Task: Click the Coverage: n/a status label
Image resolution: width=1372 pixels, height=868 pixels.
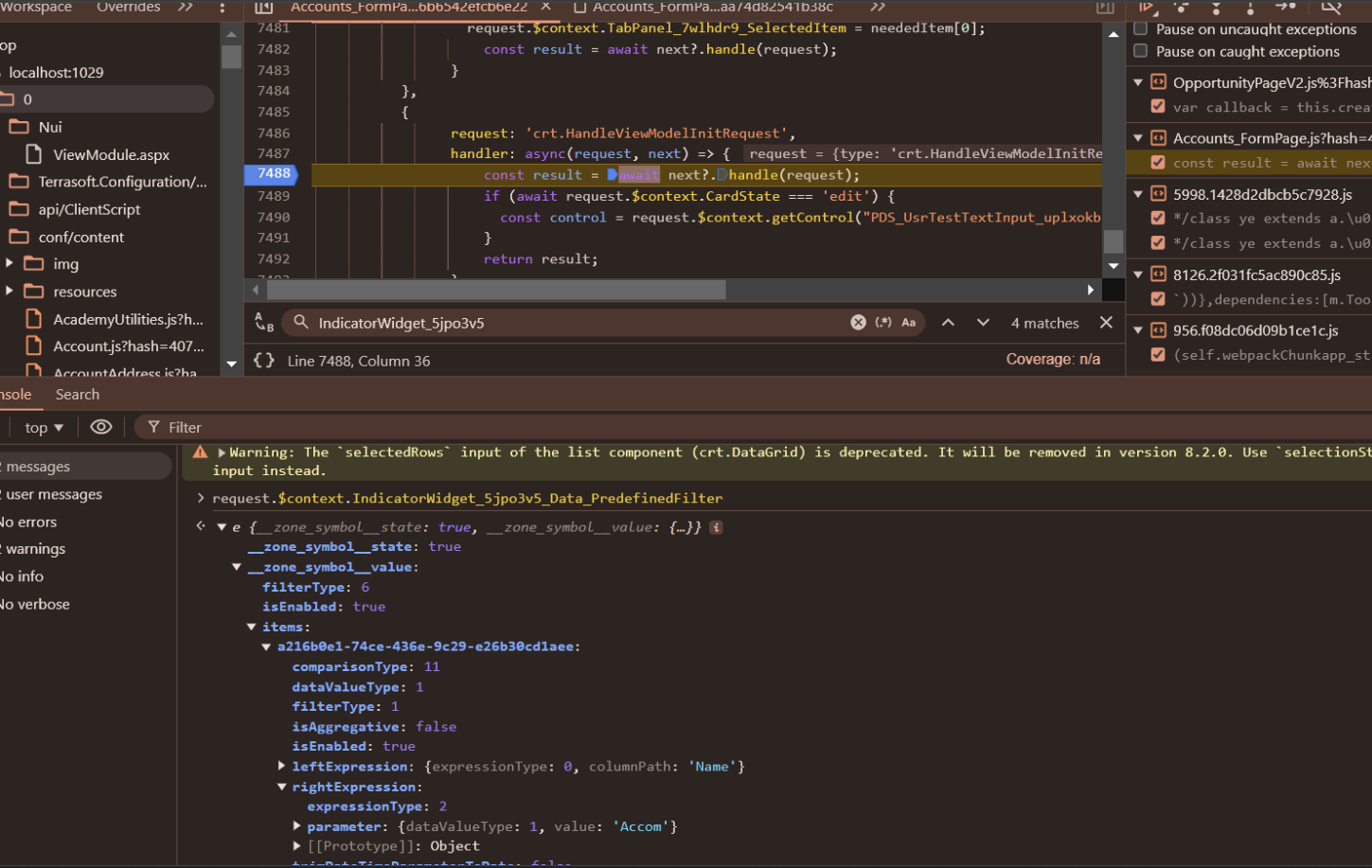Action: click(x=1053, y=360)
